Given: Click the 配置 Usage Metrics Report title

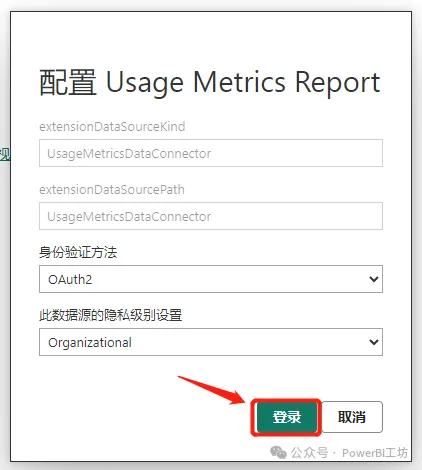Looking at the screenshot, I should 210,83.
